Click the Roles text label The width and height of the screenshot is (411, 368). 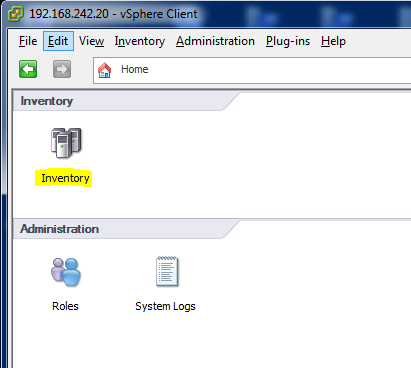[65, 306]
